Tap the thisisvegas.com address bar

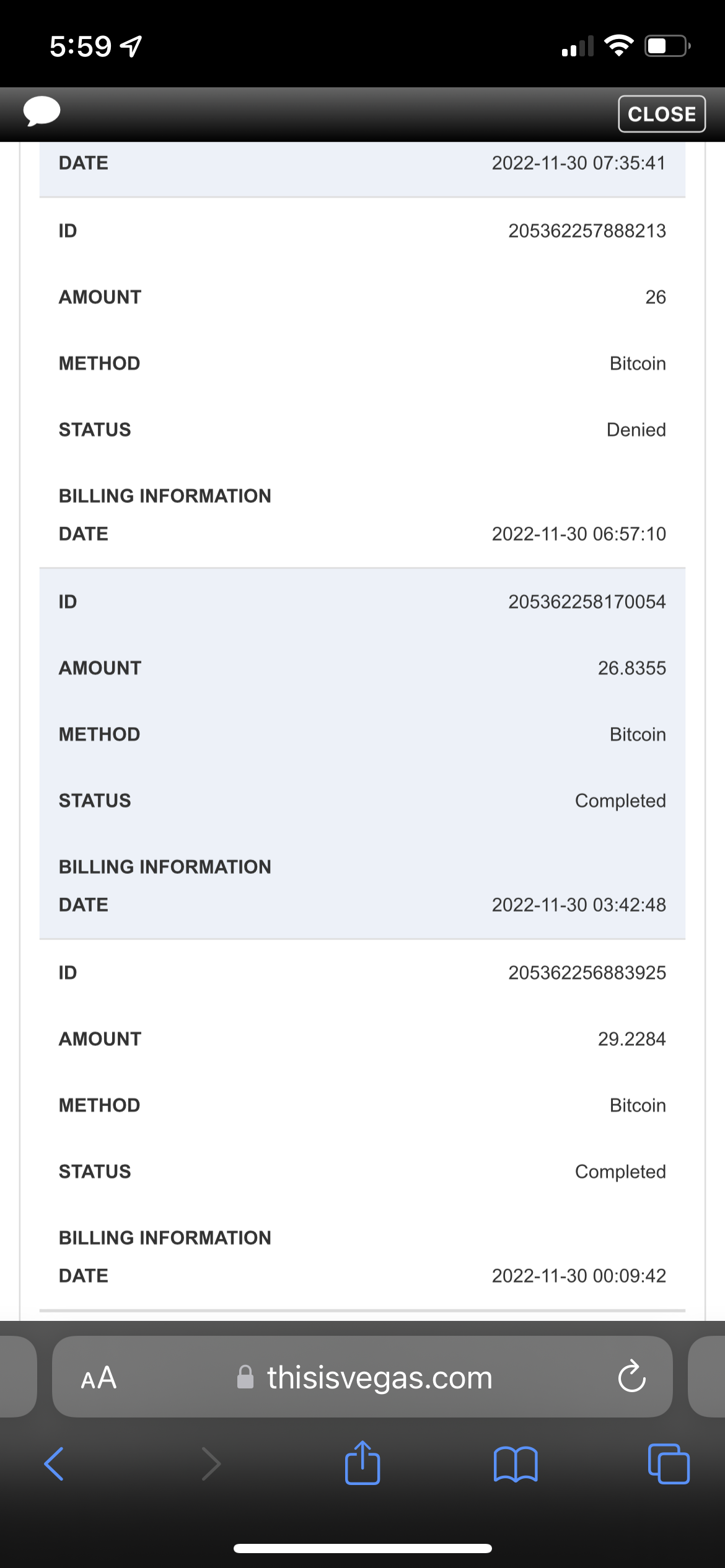point(379,1378)
